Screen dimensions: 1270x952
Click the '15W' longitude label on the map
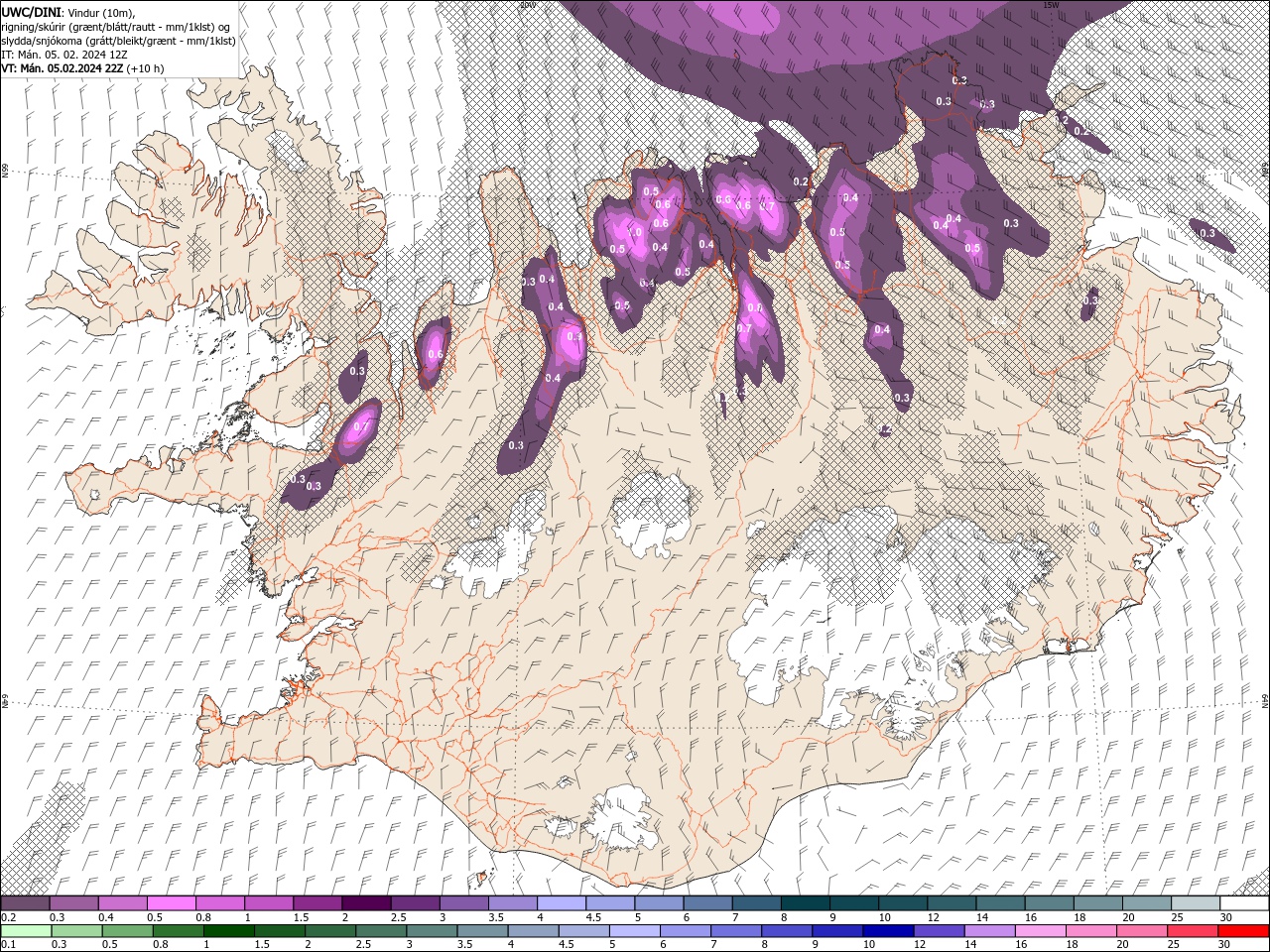click(x=1052, y=5)
